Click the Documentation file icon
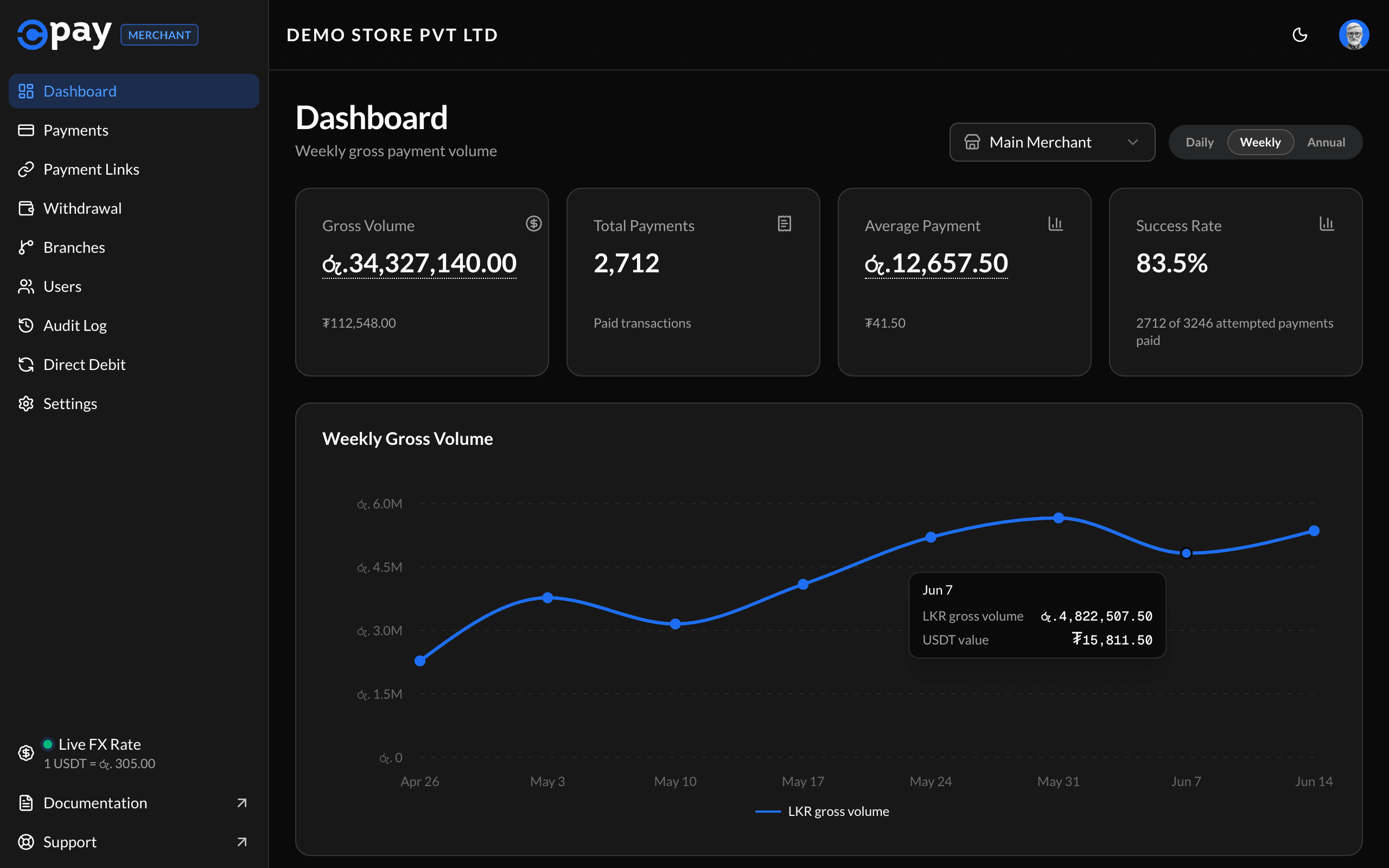 click(26, 802)
